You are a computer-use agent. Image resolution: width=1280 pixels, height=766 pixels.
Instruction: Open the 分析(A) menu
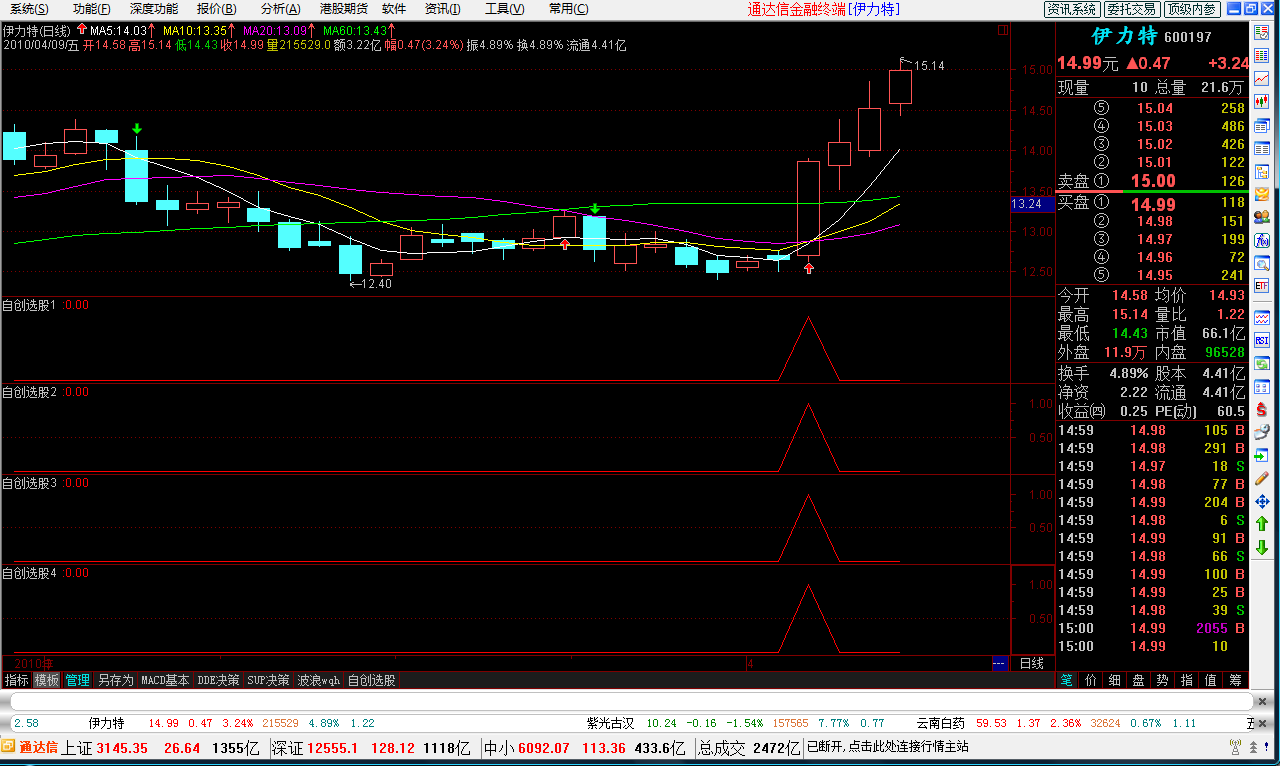pyautogui.click(x=280, y=9)
